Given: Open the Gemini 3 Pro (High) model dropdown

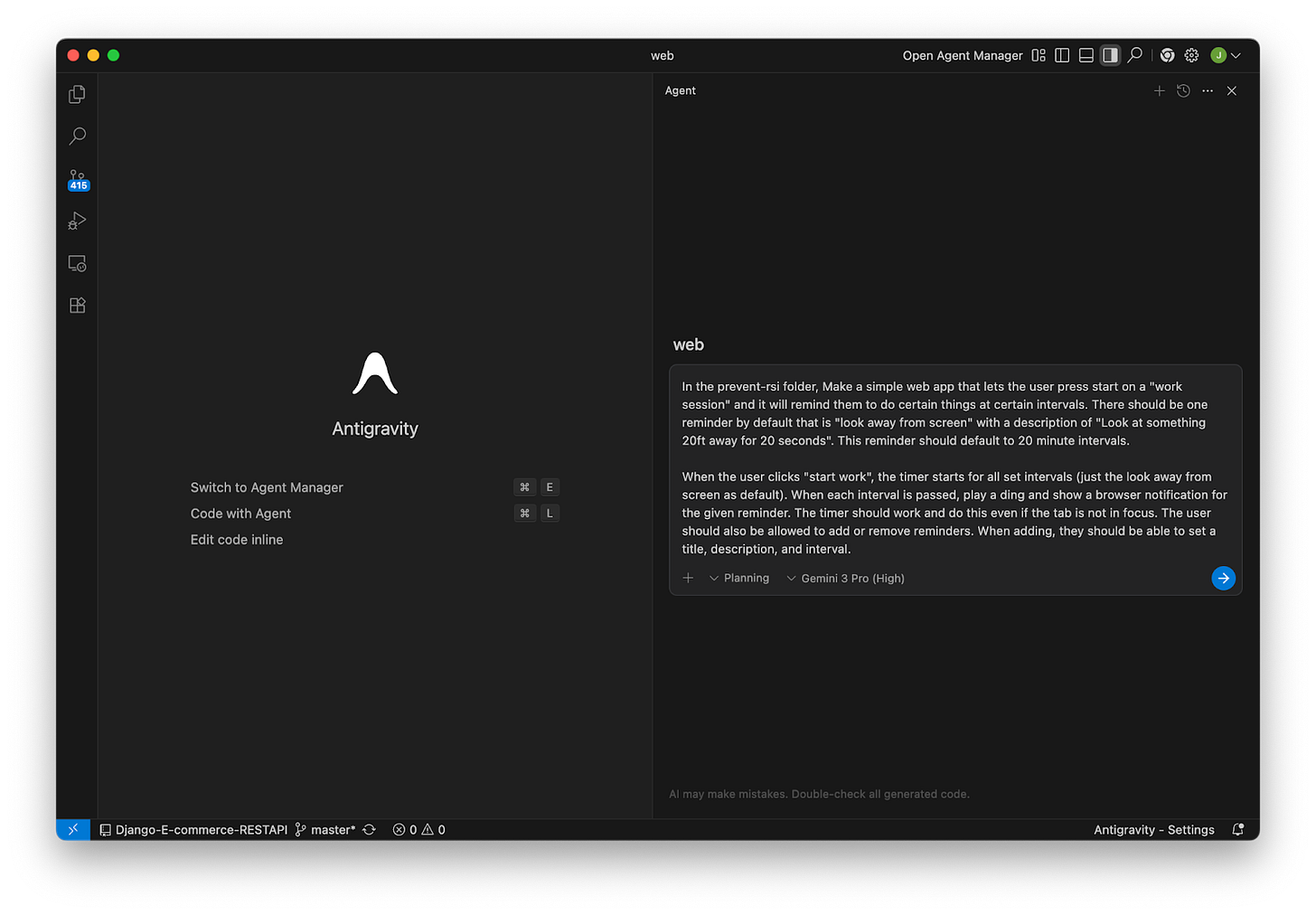Looking at the screenshot, I should [x=845, y=578].
